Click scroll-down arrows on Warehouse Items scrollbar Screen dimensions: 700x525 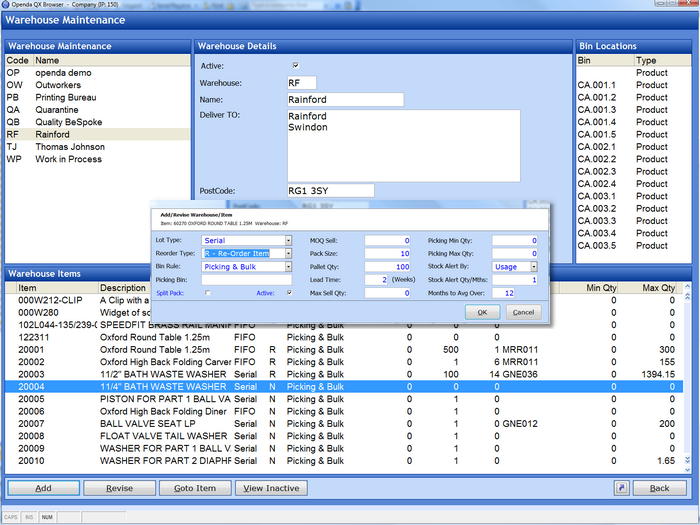[688, 460]
